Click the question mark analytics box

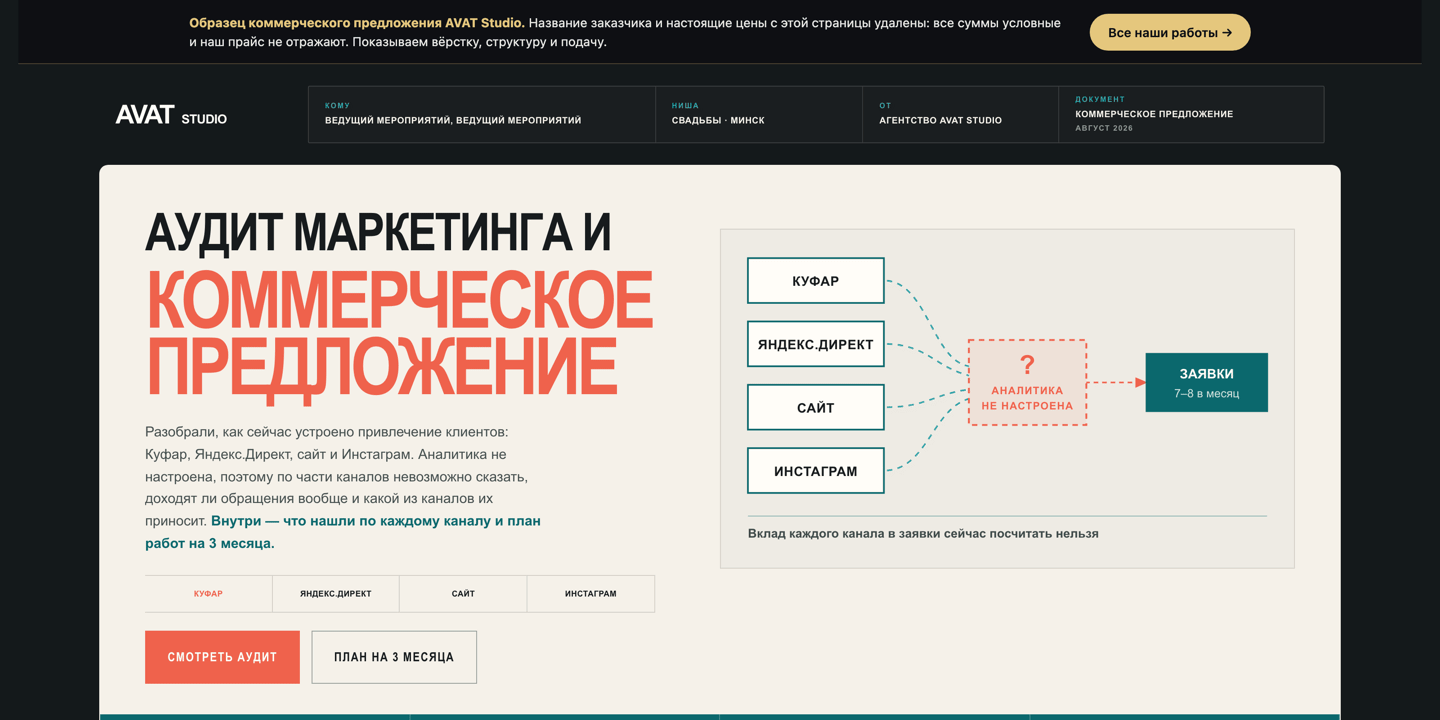pos(1027,382)
